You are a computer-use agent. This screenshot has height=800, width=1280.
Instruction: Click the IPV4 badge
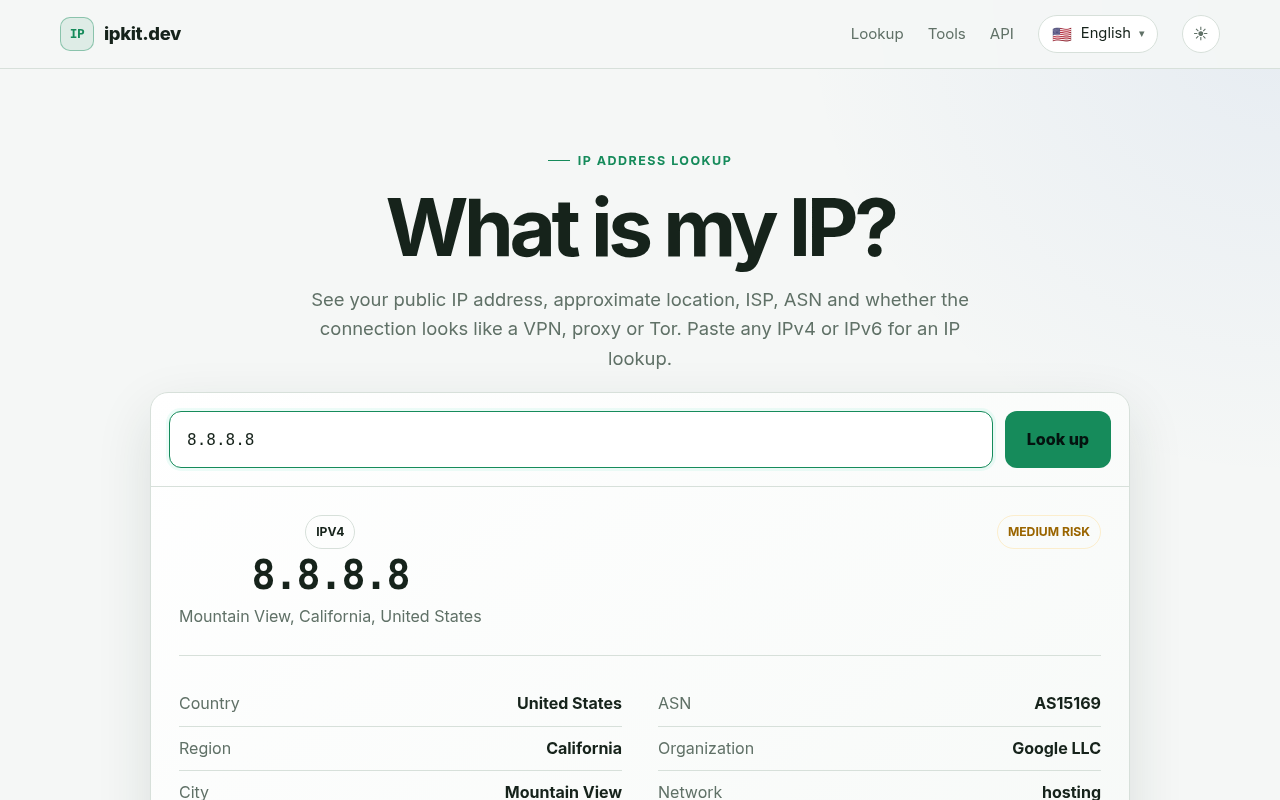(x=330, y=532)
